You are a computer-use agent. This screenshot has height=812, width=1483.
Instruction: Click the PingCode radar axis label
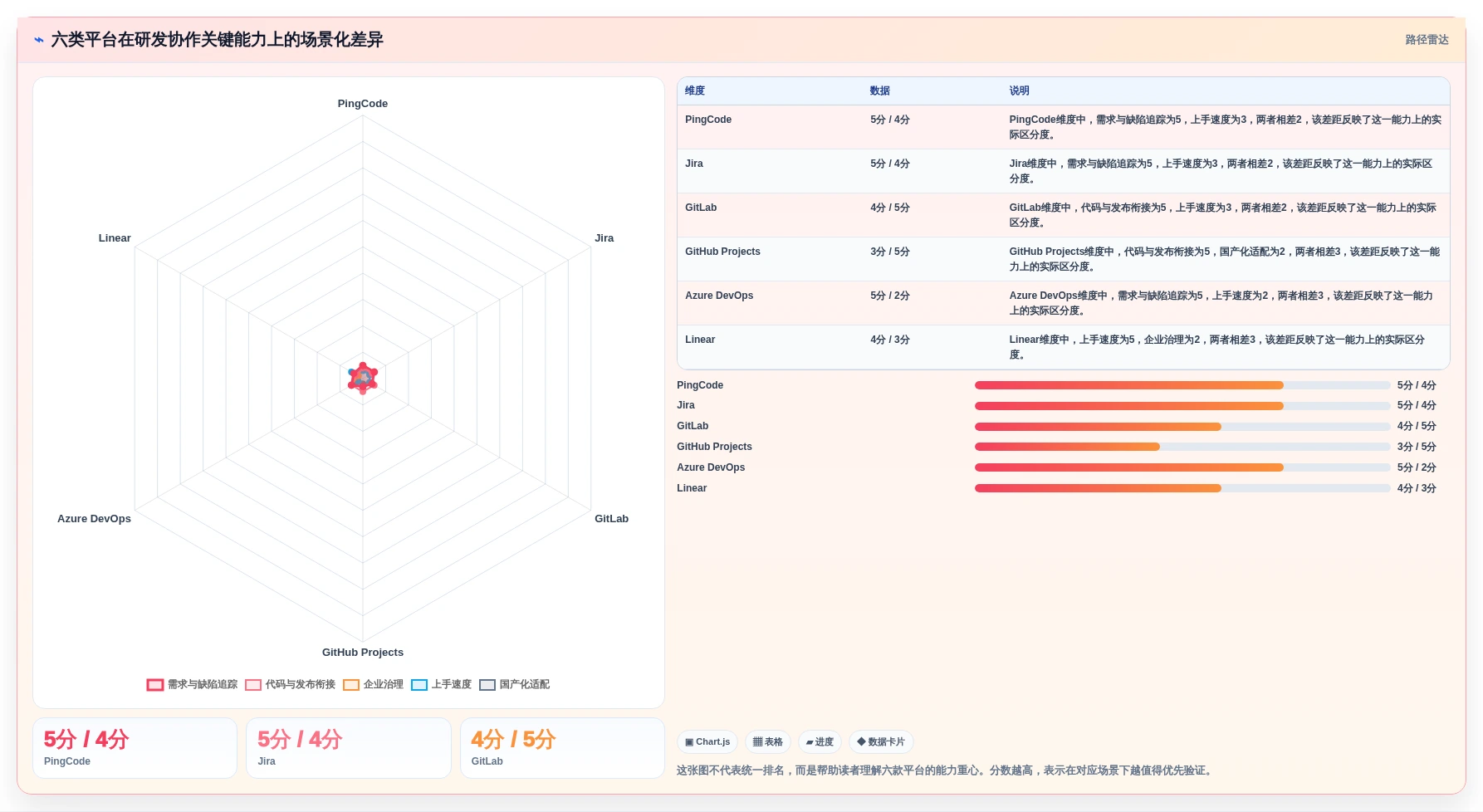coord(363,104)
